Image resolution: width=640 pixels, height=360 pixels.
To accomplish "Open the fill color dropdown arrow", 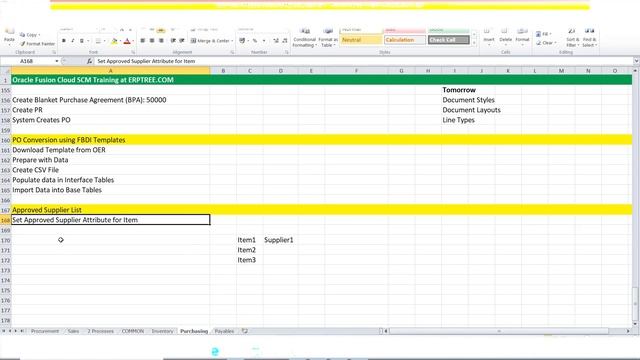I will click(120, 41).
